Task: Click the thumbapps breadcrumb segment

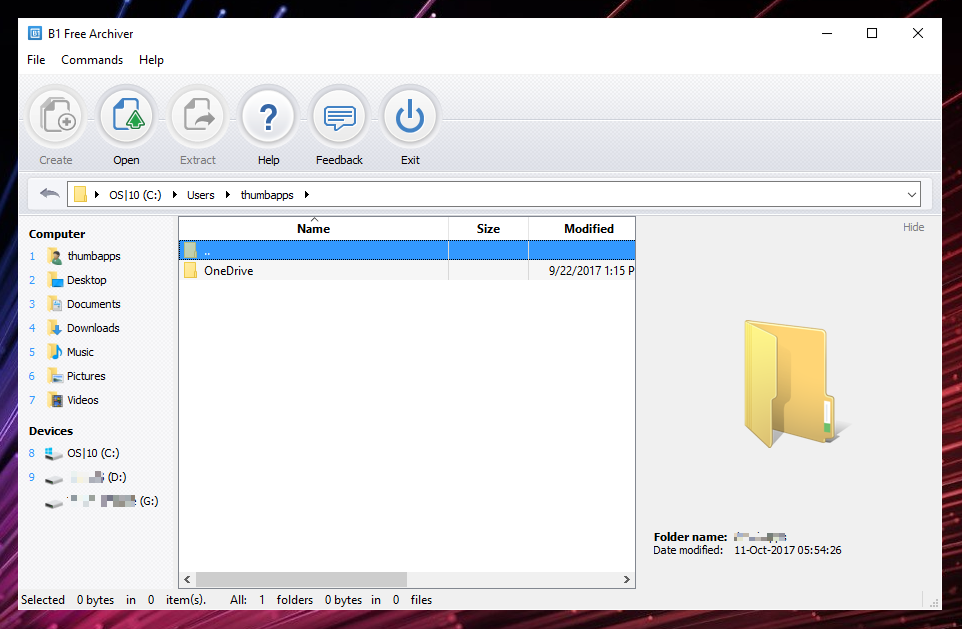Action: point(267,195)
